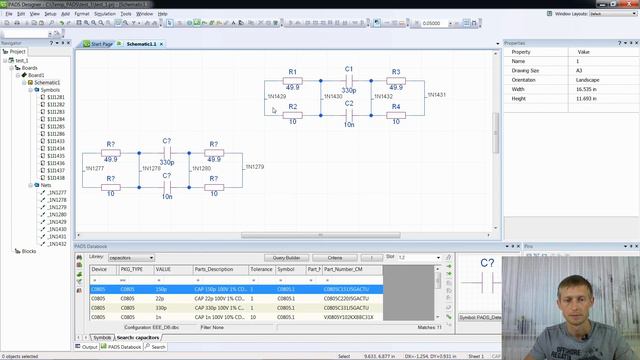Click the Delete 'X' toolbar icon
The width and height of the screenshot is (640, 360).
(261, 23)
